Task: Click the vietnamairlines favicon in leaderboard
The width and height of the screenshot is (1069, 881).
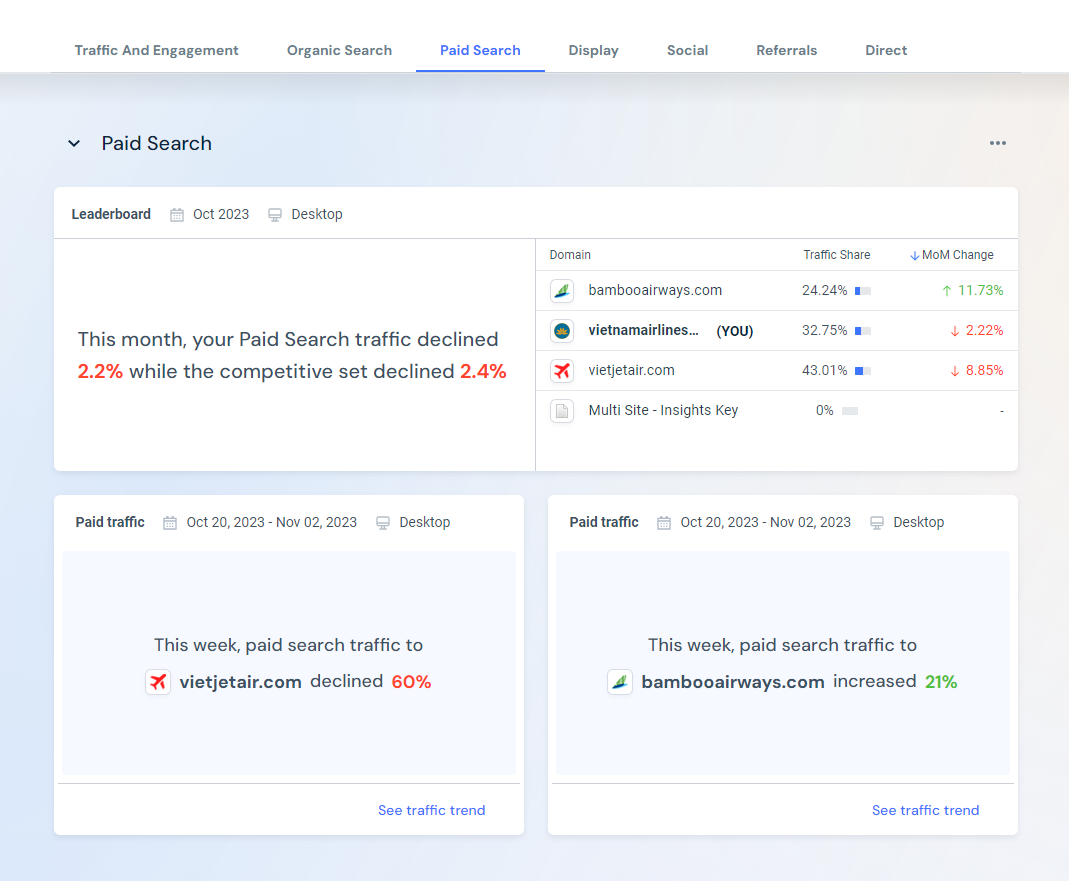Action: (562, 331)
